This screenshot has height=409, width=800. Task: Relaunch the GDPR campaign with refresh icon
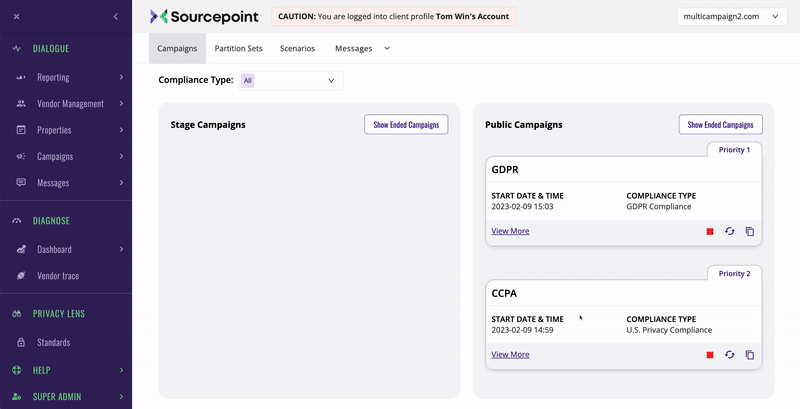coord(730,232)
